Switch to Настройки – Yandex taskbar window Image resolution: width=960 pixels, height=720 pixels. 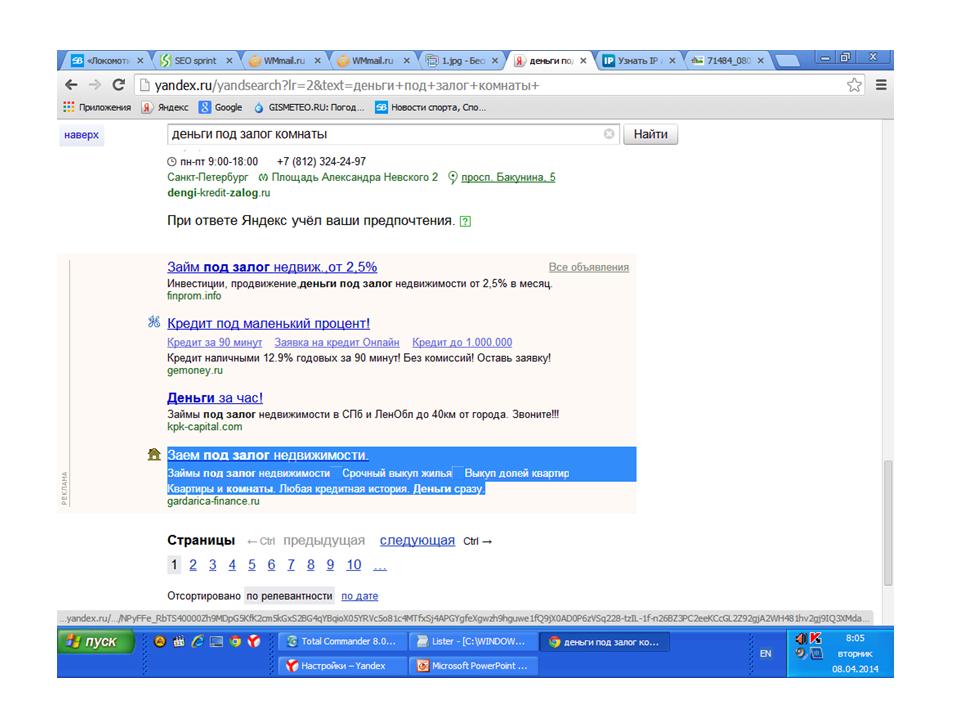(342, 666)
